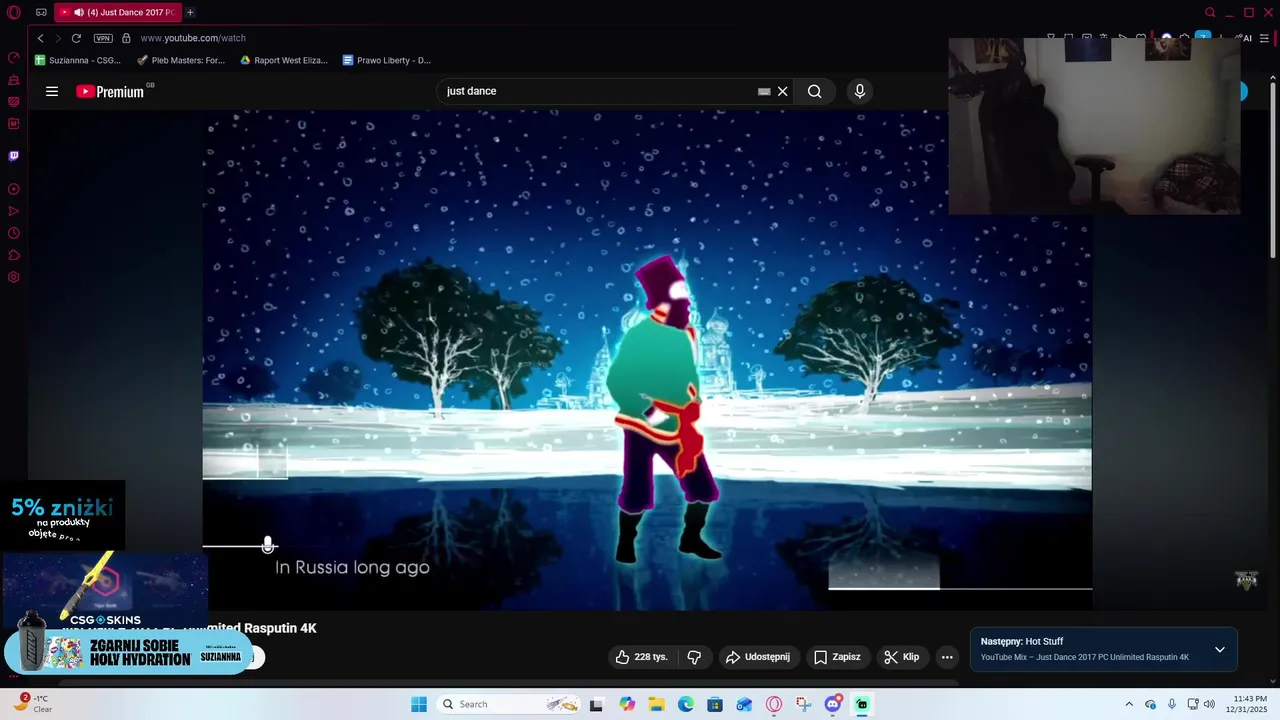Open History clock in sidebar
This screenshot has height=720, width=1280.
click(14, 233)
